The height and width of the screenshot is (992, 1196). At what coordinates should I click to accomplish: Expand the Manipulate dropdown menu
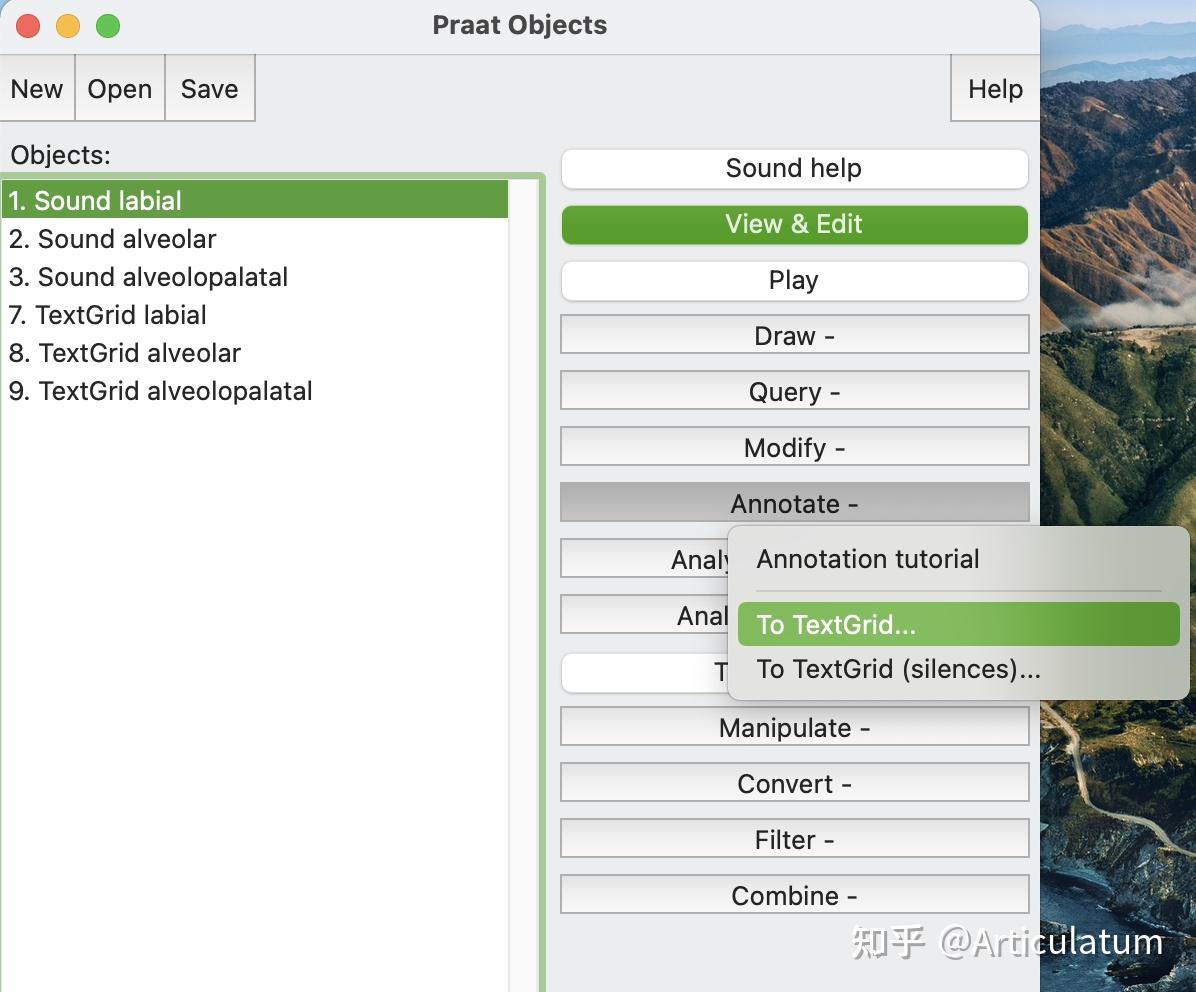[x=794, y=728]
